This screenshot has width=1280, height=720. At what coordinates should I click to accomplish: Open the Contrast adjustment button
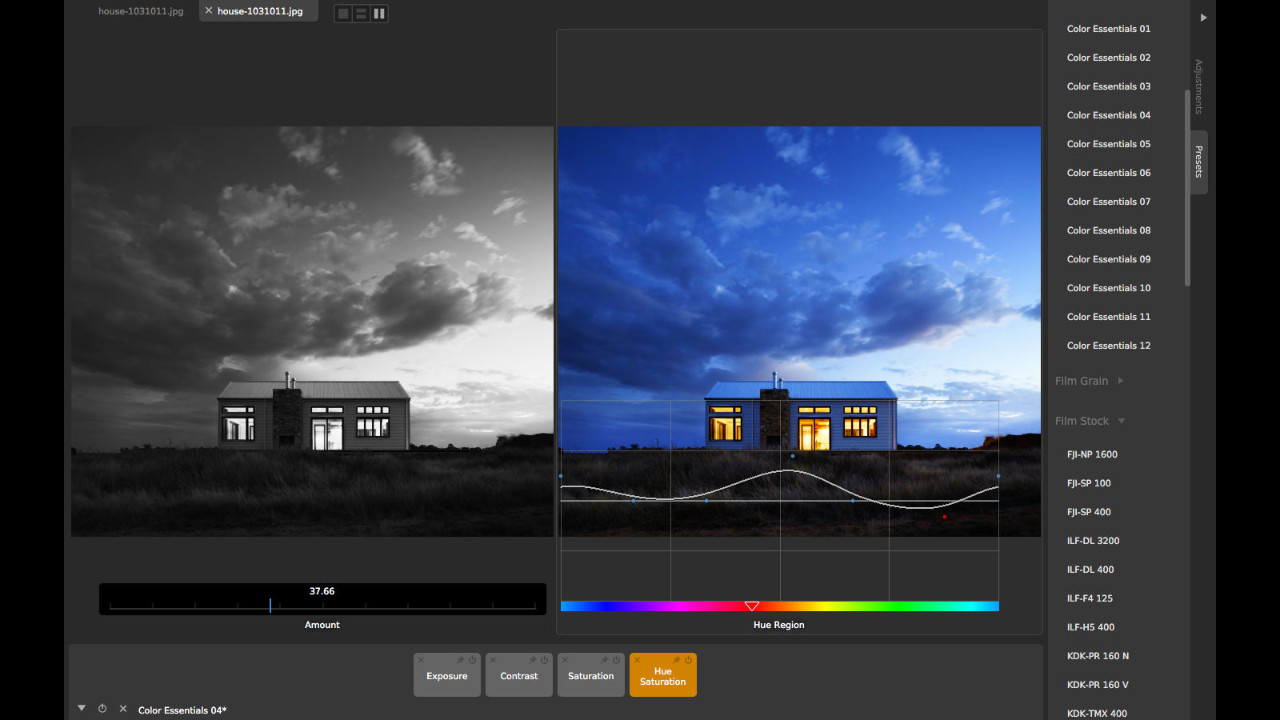coord(519,676)
